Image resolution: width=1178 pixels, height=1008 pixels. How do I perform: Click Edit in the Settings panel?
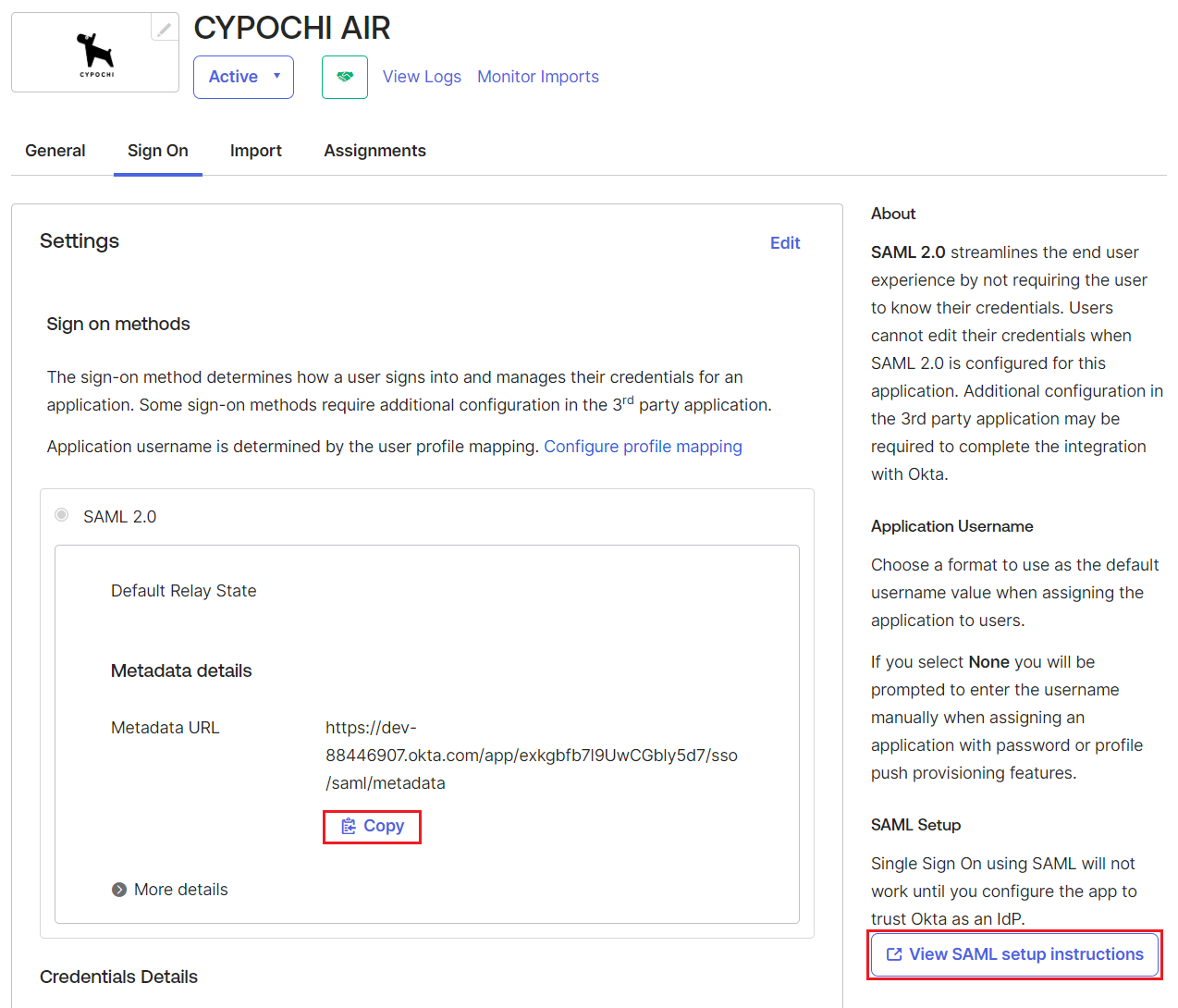tap(785, 242)
